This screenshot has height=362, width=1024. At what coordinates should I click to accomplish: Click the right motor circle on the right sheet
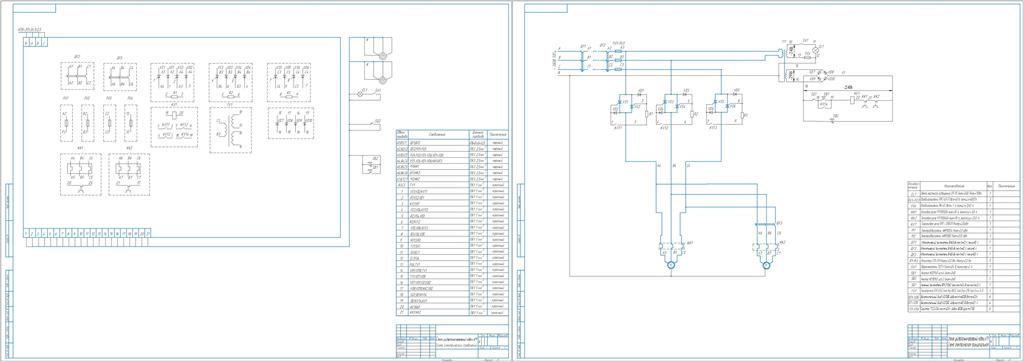point(766,266)
